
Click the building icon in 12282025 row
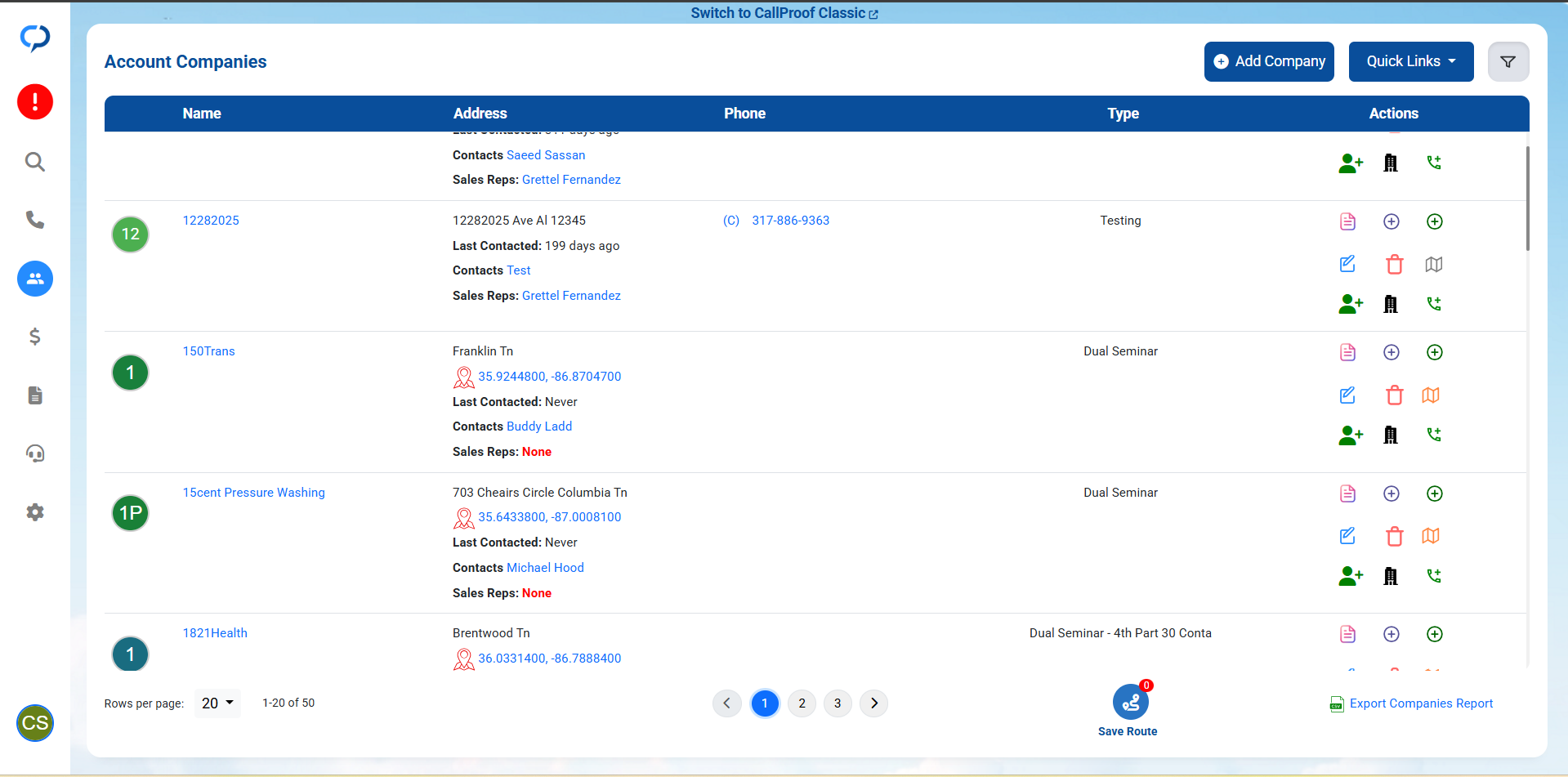1391,304
